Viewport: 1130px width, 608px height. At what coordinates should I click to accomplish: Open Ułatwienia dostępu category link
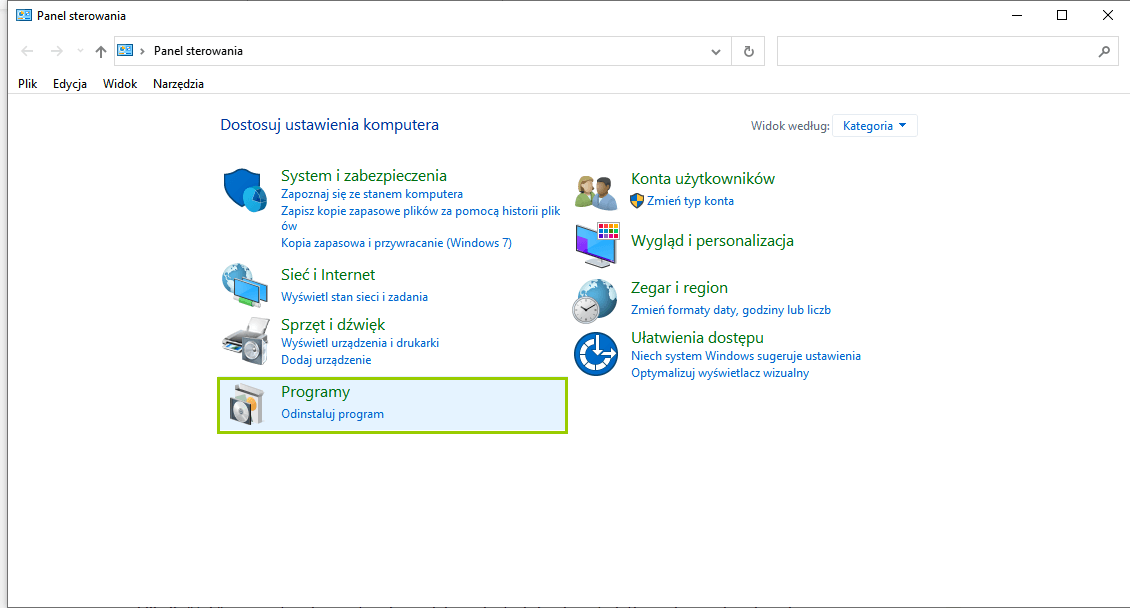tap(698, 337)
